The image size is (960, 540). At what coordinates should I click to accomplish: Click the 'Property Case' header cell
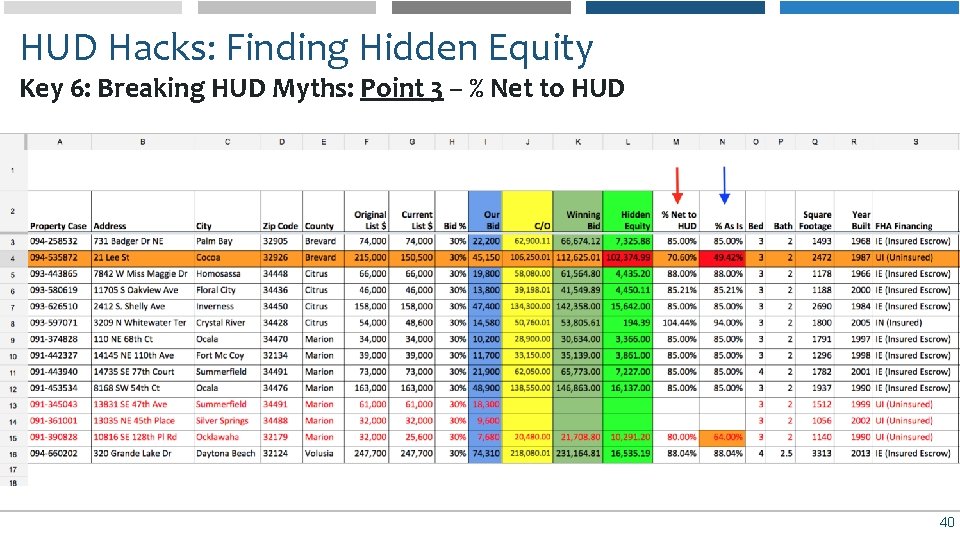(59, 212)
